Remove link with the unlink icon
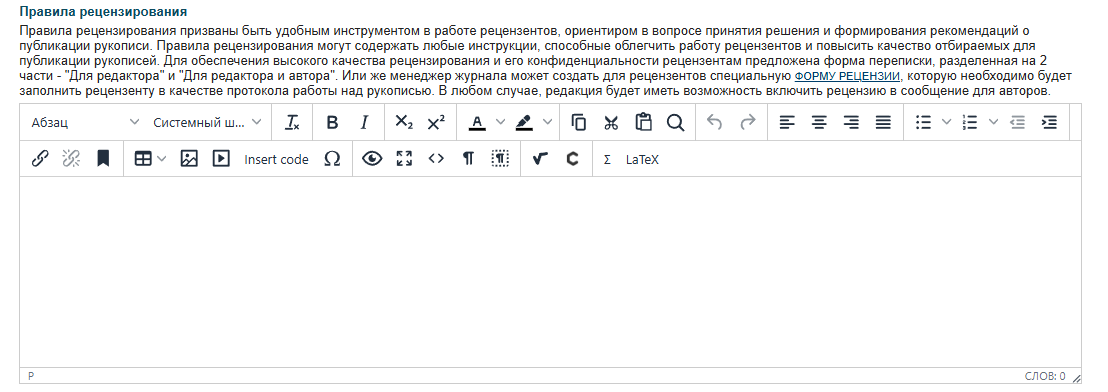 tap(71, 160)
